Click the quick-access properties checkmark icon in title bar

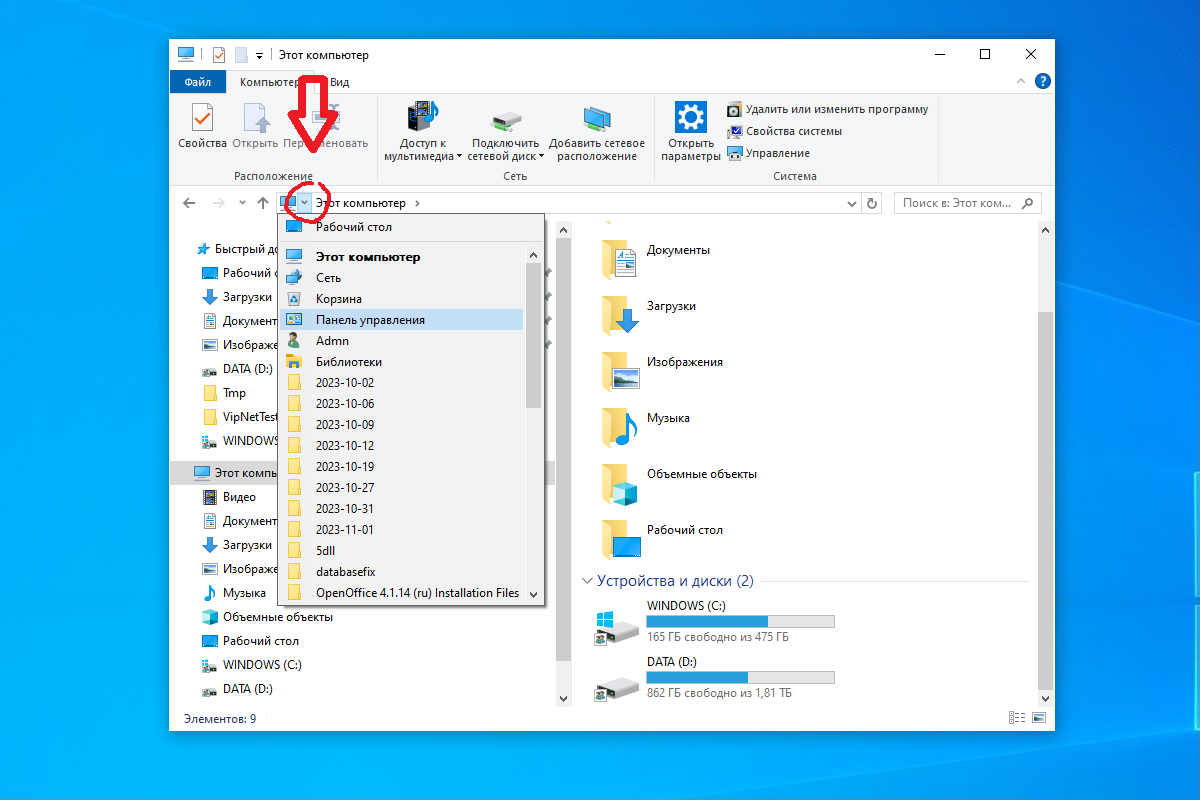tap(219, 55)
